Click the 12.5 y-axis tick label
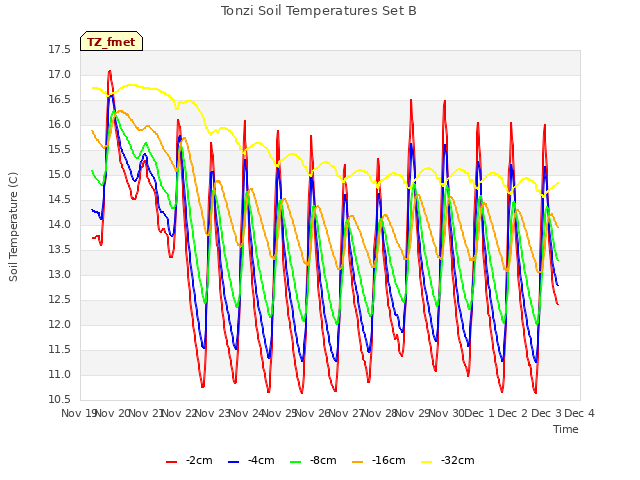 60,300
